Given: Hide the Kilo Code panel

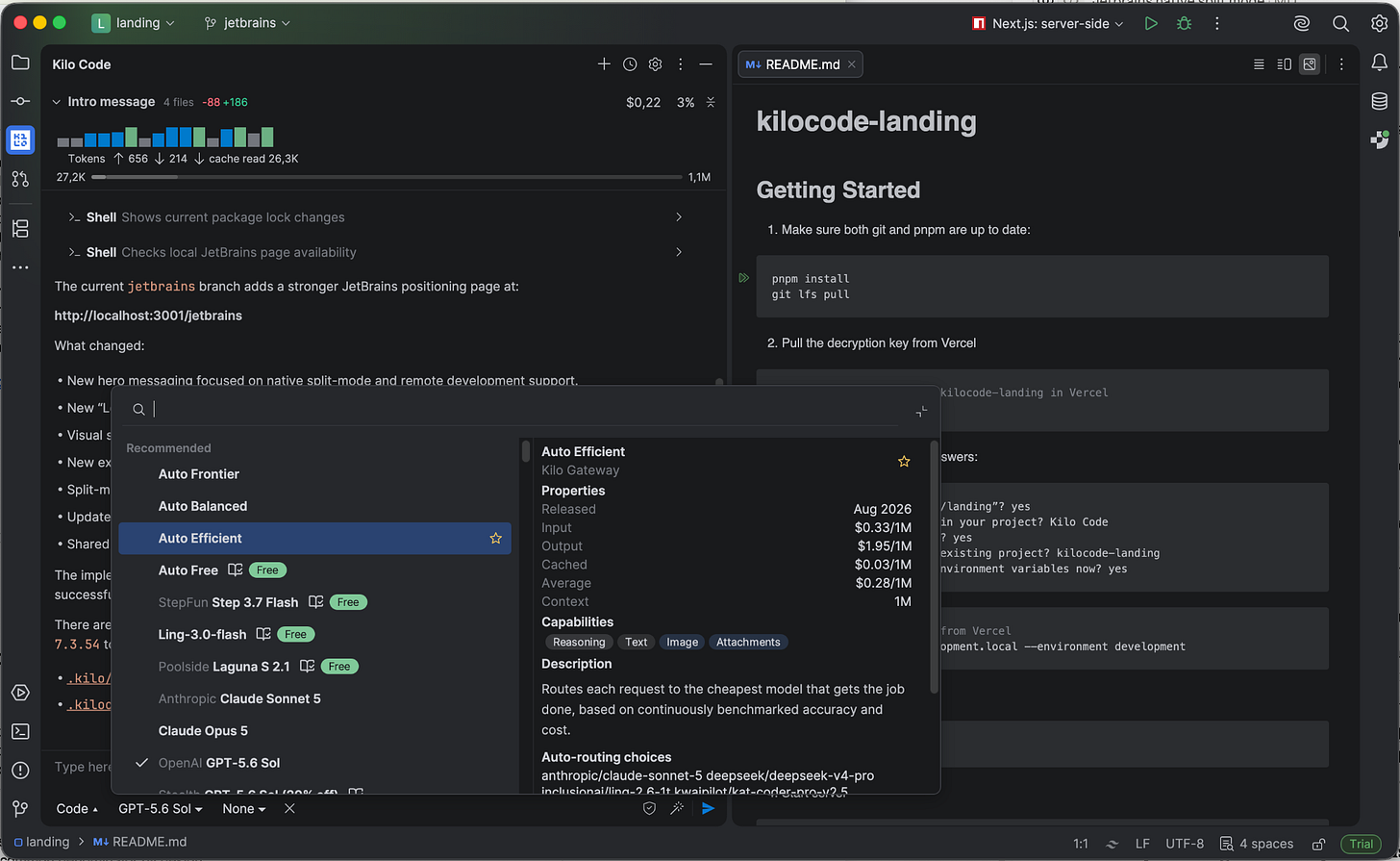Looking at the screenshot, I should tap(706, 64).
